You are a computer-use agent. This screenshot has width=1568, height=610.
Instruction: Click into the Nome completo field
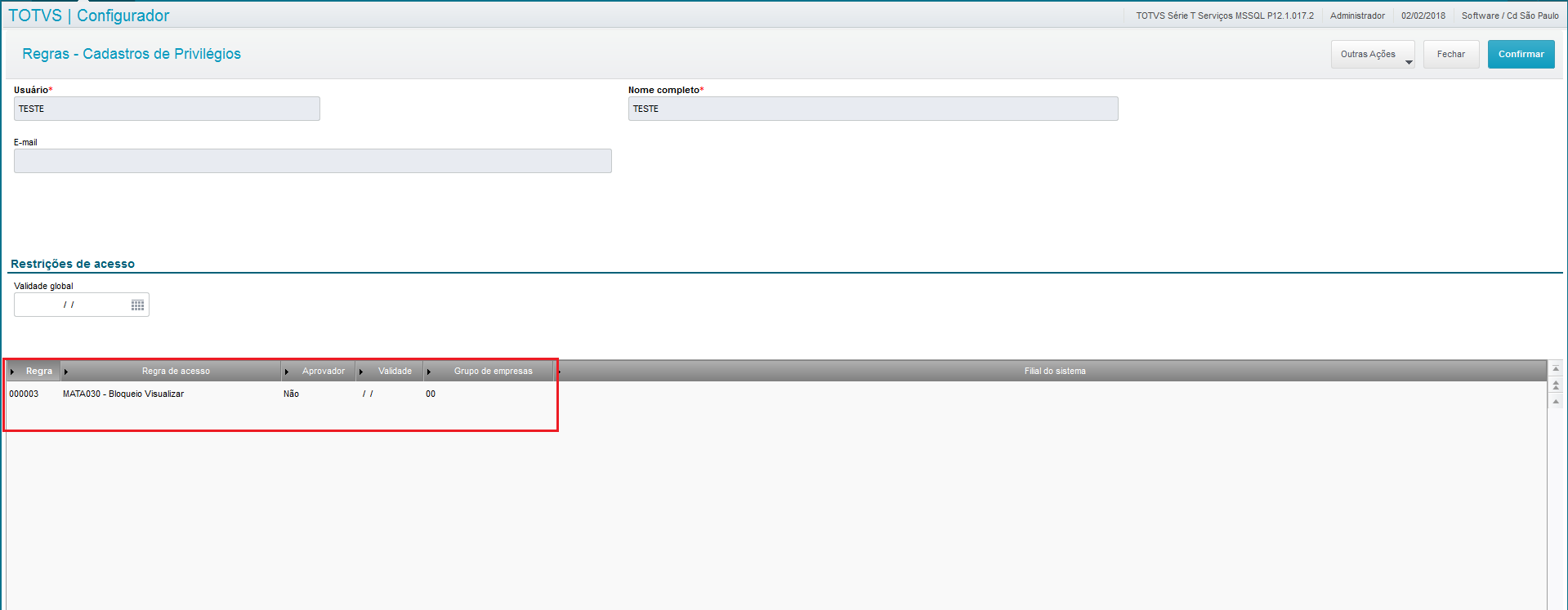(x=873, y=109)
